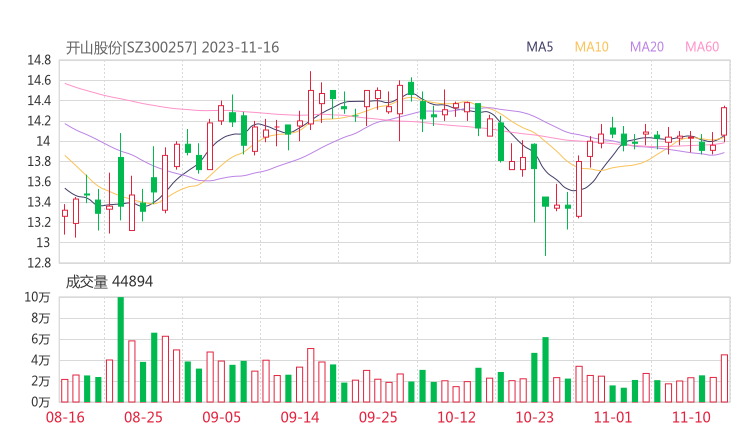Click the 14.8 price axis label
Viewport: 740px width, 440px height.
click(39, 60)
